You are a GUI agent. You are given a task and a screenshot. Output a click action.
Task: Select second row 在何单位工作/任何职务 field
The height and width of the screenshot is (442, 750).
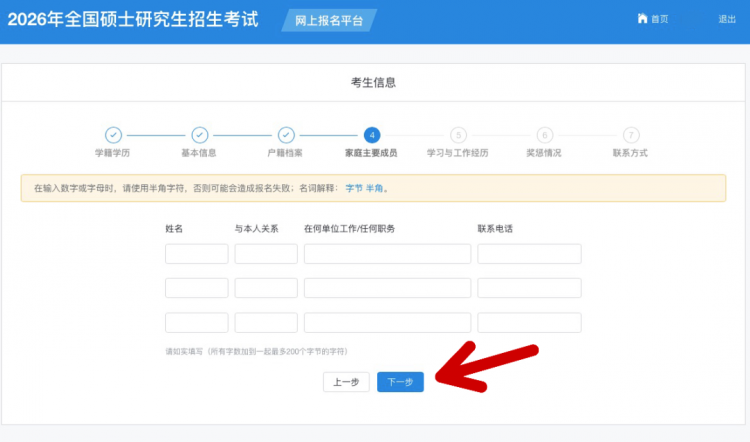coord(387,288)
